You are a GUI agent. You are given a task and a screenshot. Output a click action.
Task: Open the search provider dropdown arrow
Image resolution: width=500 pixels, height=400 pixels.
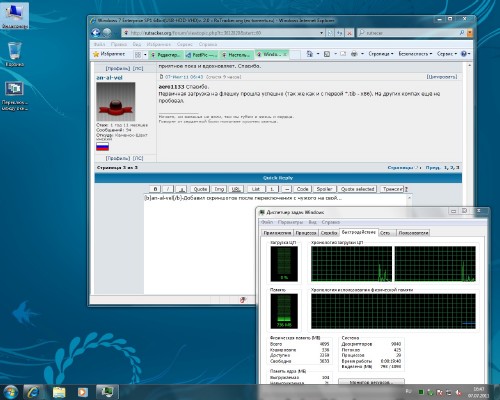click(470, 33)
